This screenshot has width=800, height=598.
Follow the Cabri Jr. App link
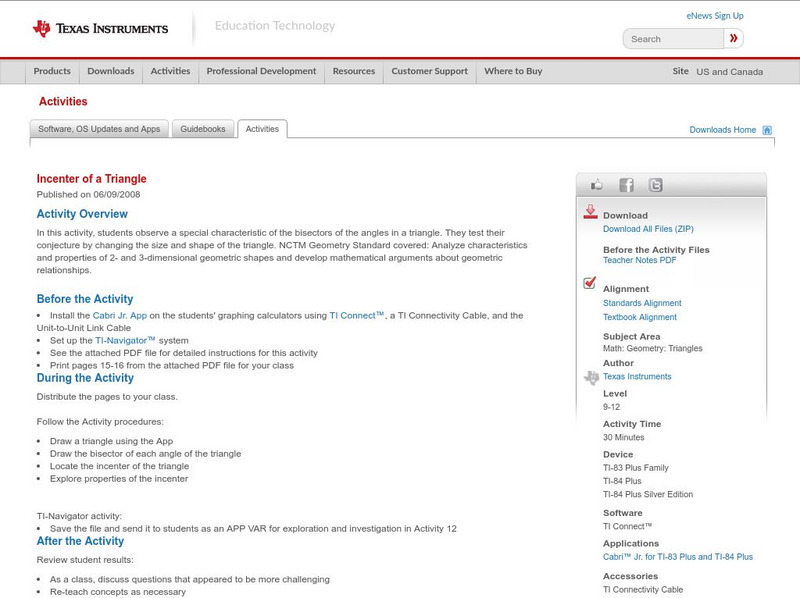tap(119, 316)
